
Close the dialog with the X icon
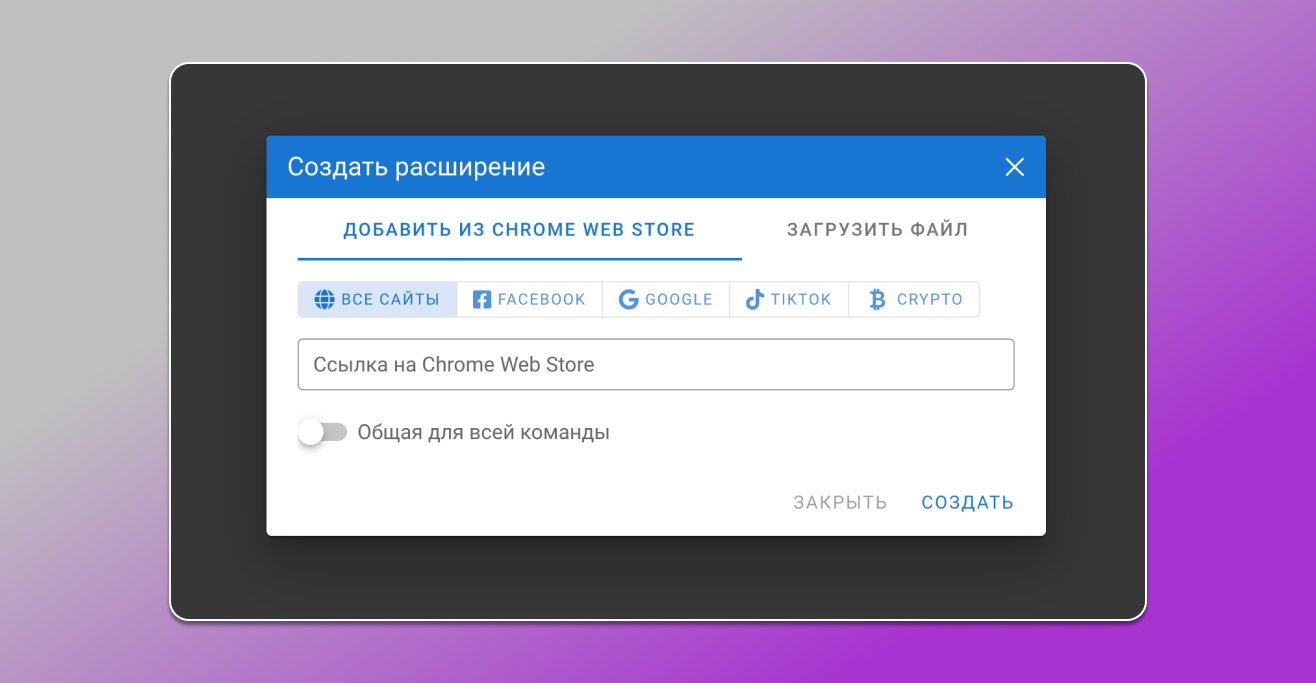click(1014, 167)
